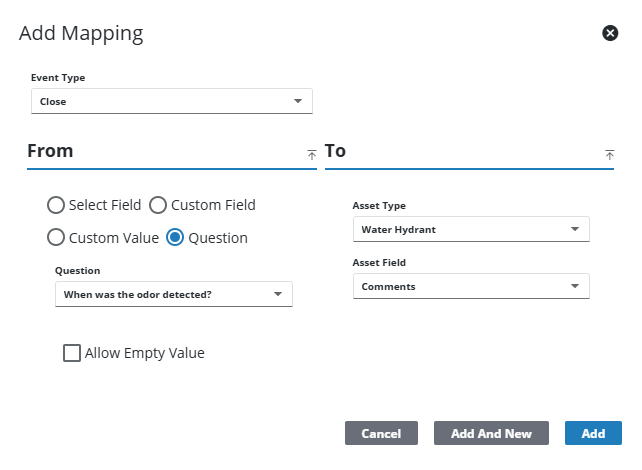Pick the Custom Value radio option

(57, 238)
